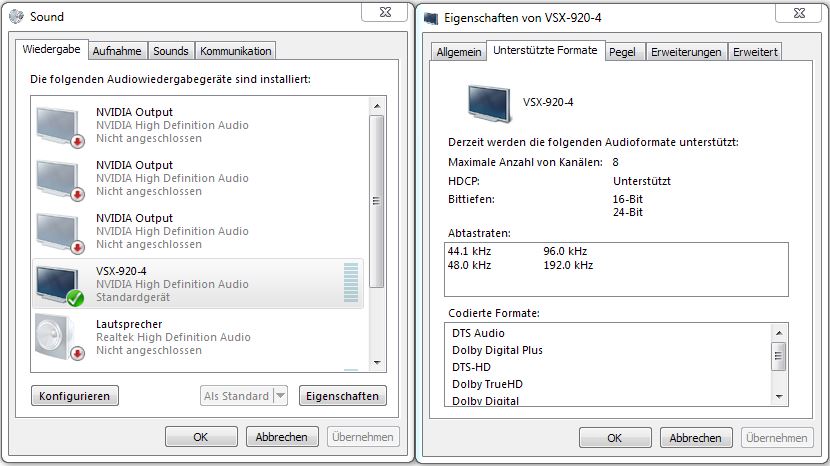Click the Eigenschaften window title monitor icon
This screenshot has width=830, height=466.
tap(431, 19)
